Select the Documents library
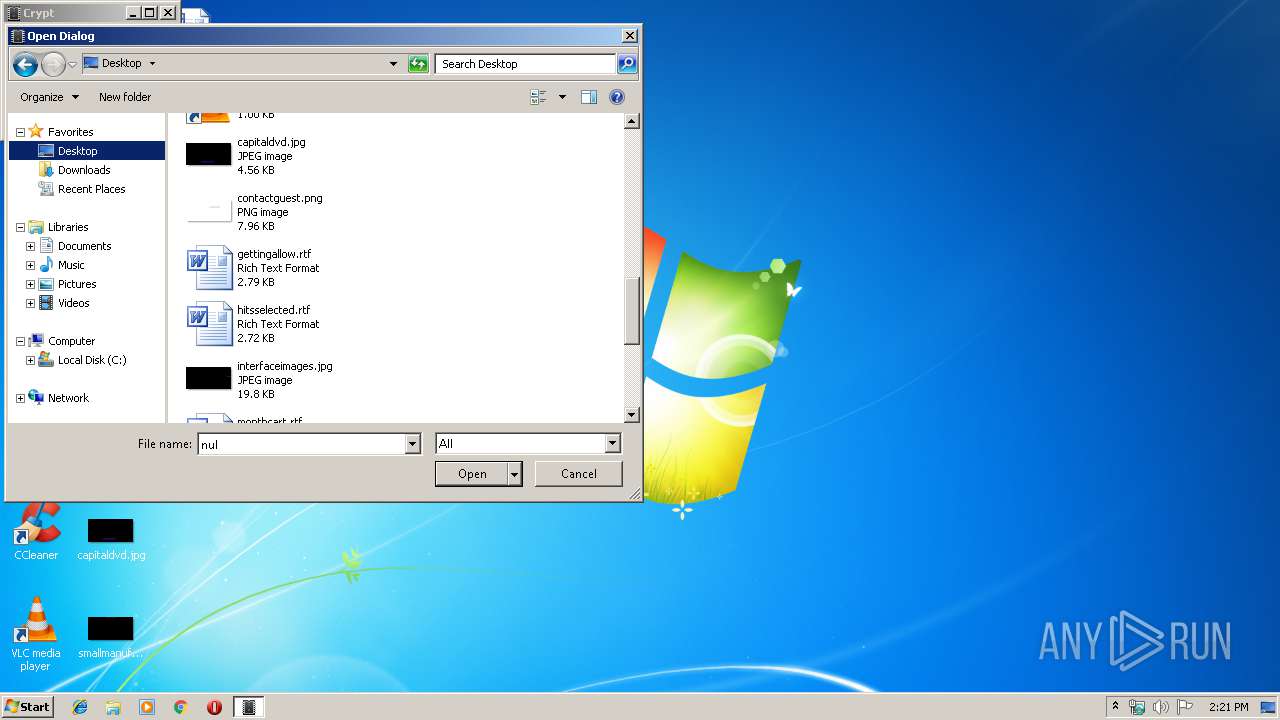The width and height of the screenshot is (1280, 720). [84, 246]
